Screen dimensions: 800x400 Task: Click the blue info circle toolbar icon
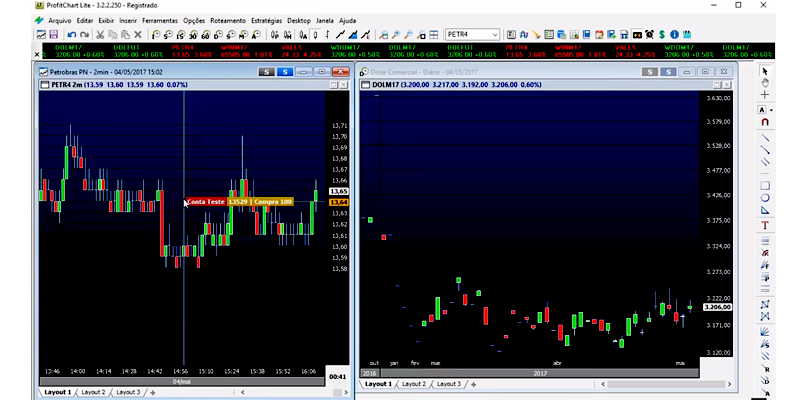[x=674, y=35]
